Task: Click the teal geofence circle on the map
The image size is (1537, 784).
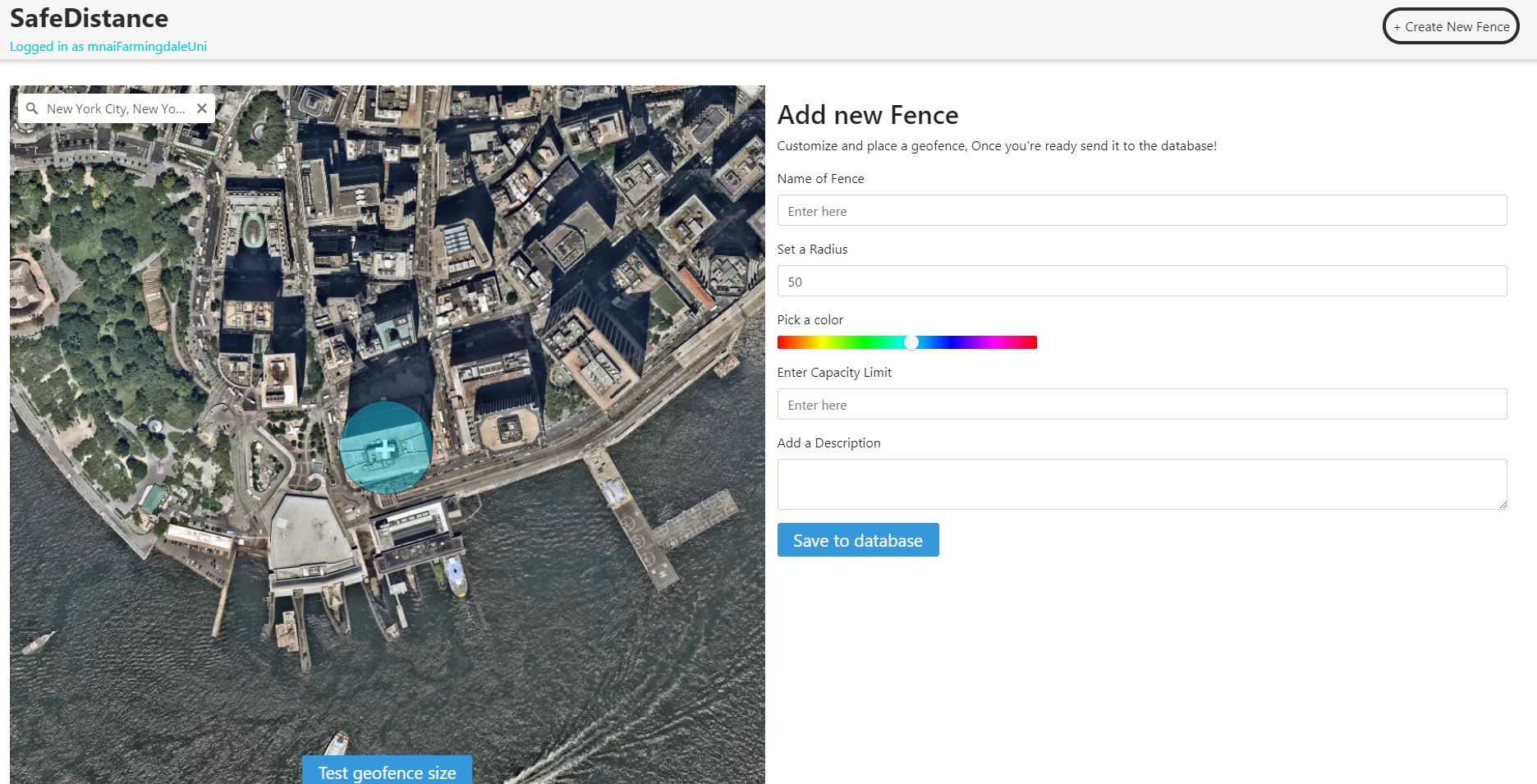Action: (385, 447)
